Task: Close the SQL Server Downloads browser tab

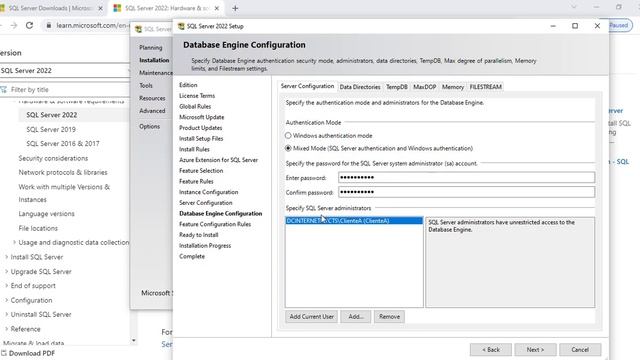Action: point(100,8)
